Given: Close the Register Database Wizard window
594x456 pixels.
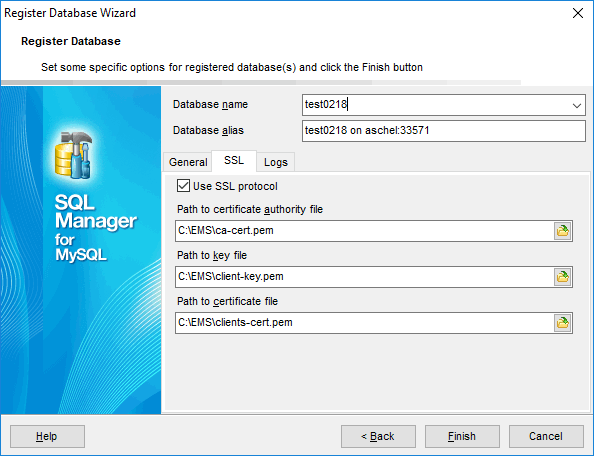Looking at the screenshot, I should [x=578, y=13].
